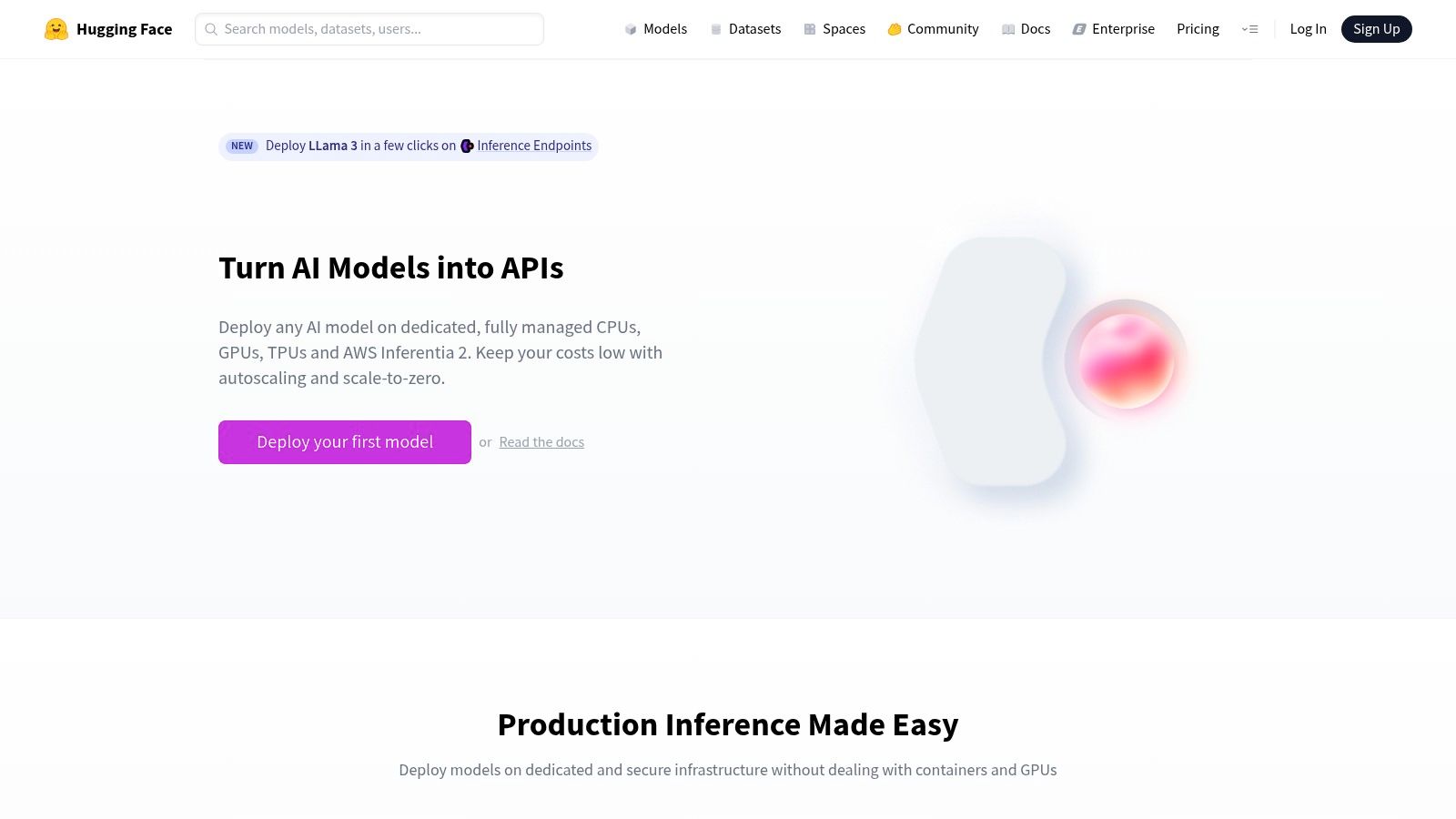
Task: Click the Docs book icon
Action: tap(1008, 29)
